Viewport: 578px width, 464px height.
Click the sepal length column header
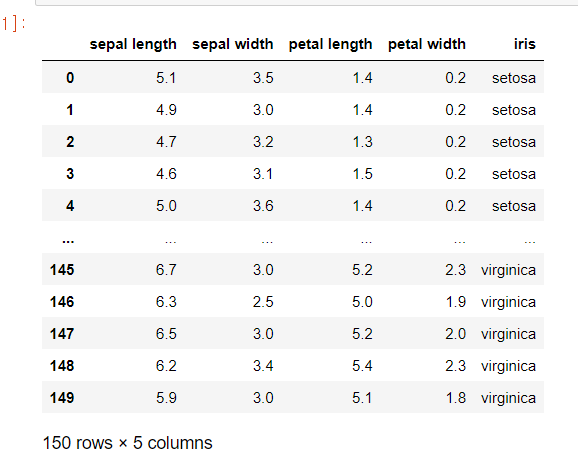[133, 44]
